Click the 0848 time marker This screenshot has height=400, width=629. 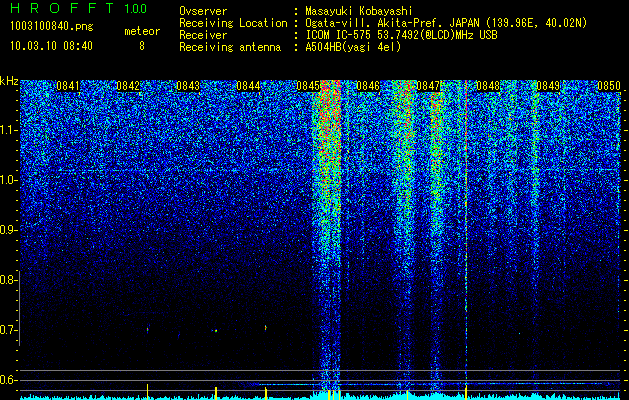pos(488,86)
